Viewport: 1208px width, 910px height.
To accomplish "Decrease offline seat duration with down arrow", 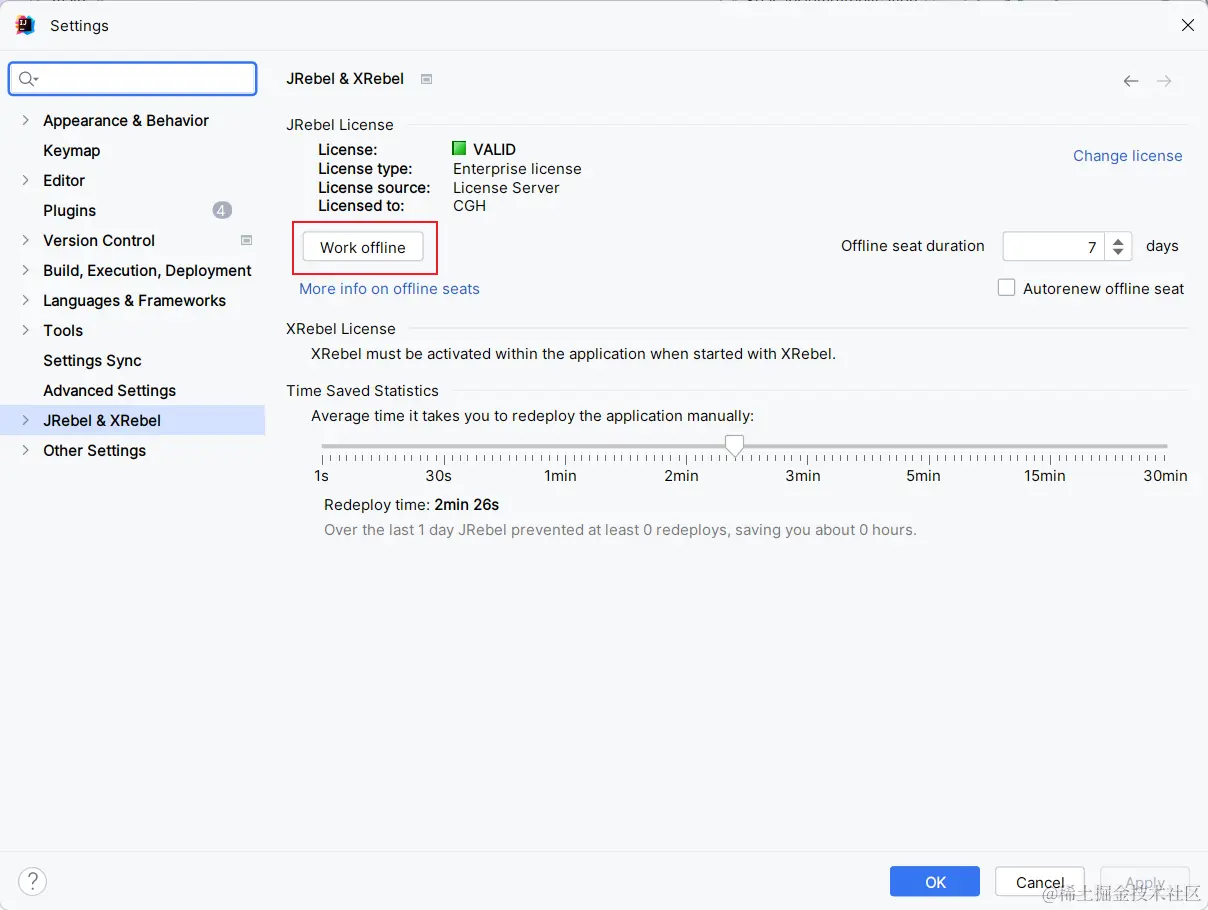I will (1119, 252).
